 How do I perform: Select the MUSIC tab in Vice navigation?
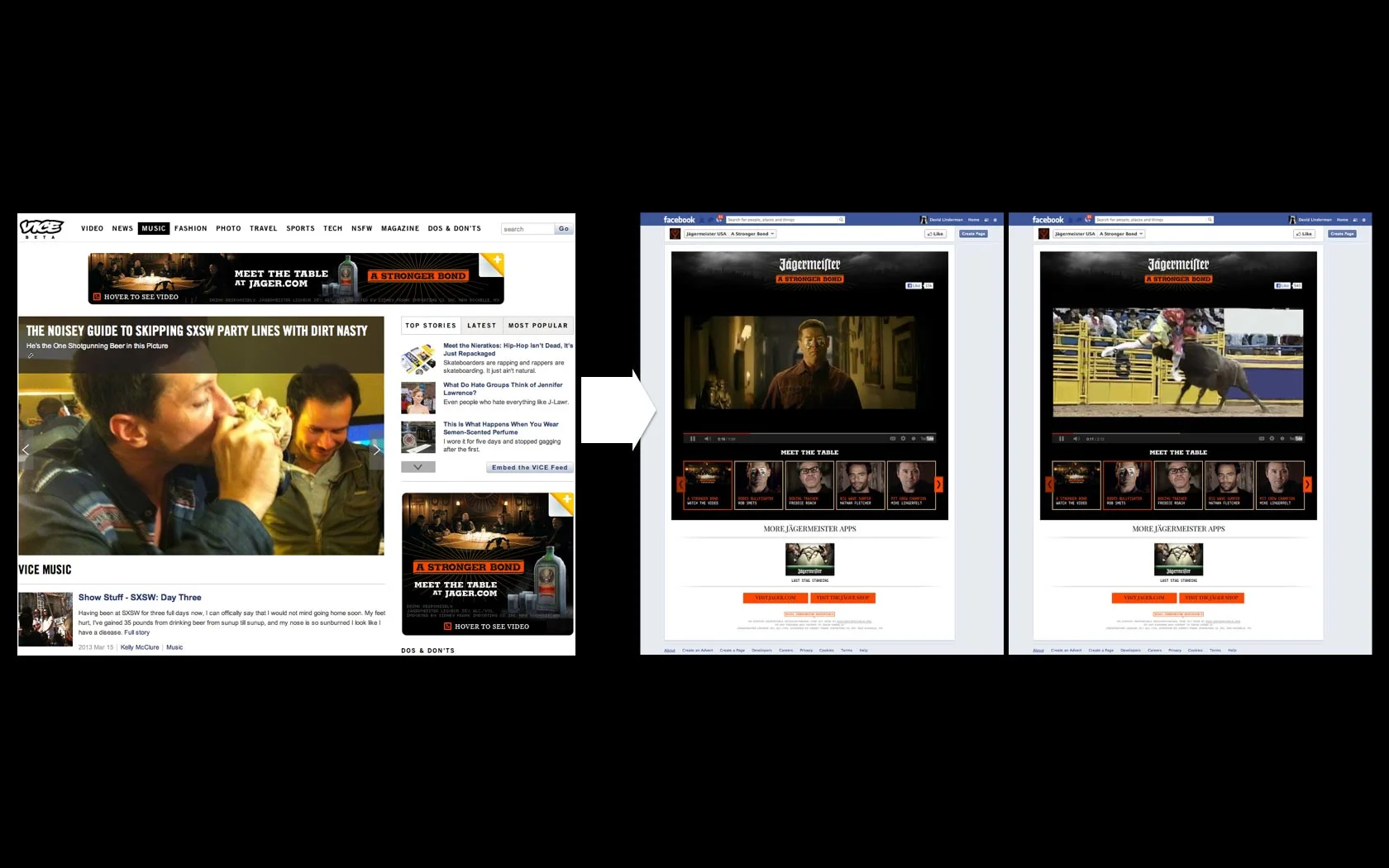[x=154, y=228]
